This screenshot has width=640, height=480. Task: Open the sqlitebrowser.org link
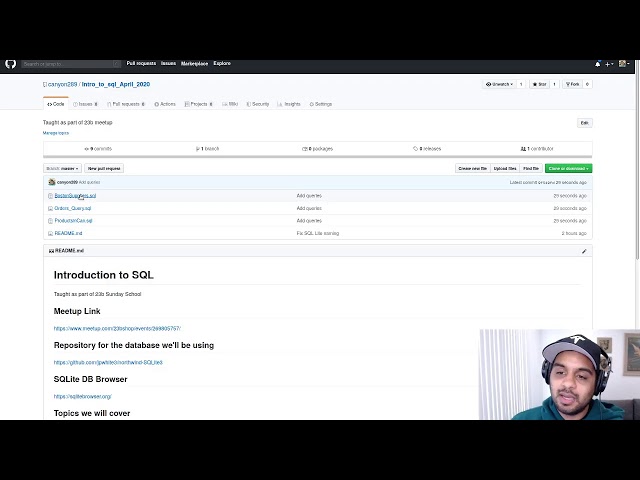(82, 396)
